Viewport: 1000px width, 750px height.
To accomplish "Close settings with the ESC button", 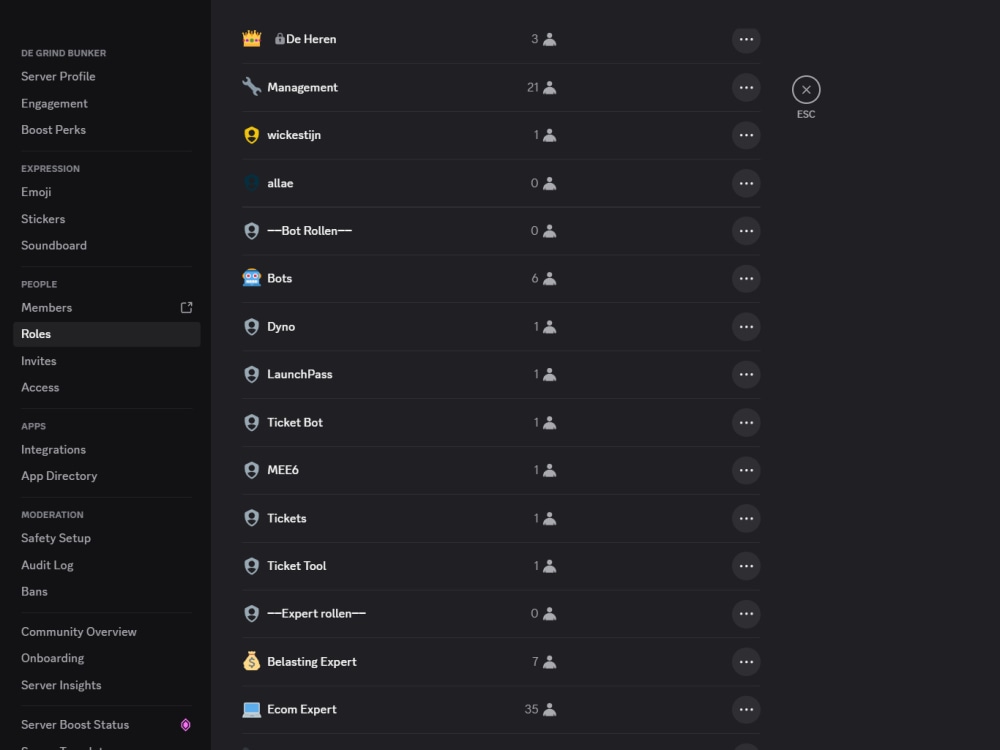I will point(806,89).
